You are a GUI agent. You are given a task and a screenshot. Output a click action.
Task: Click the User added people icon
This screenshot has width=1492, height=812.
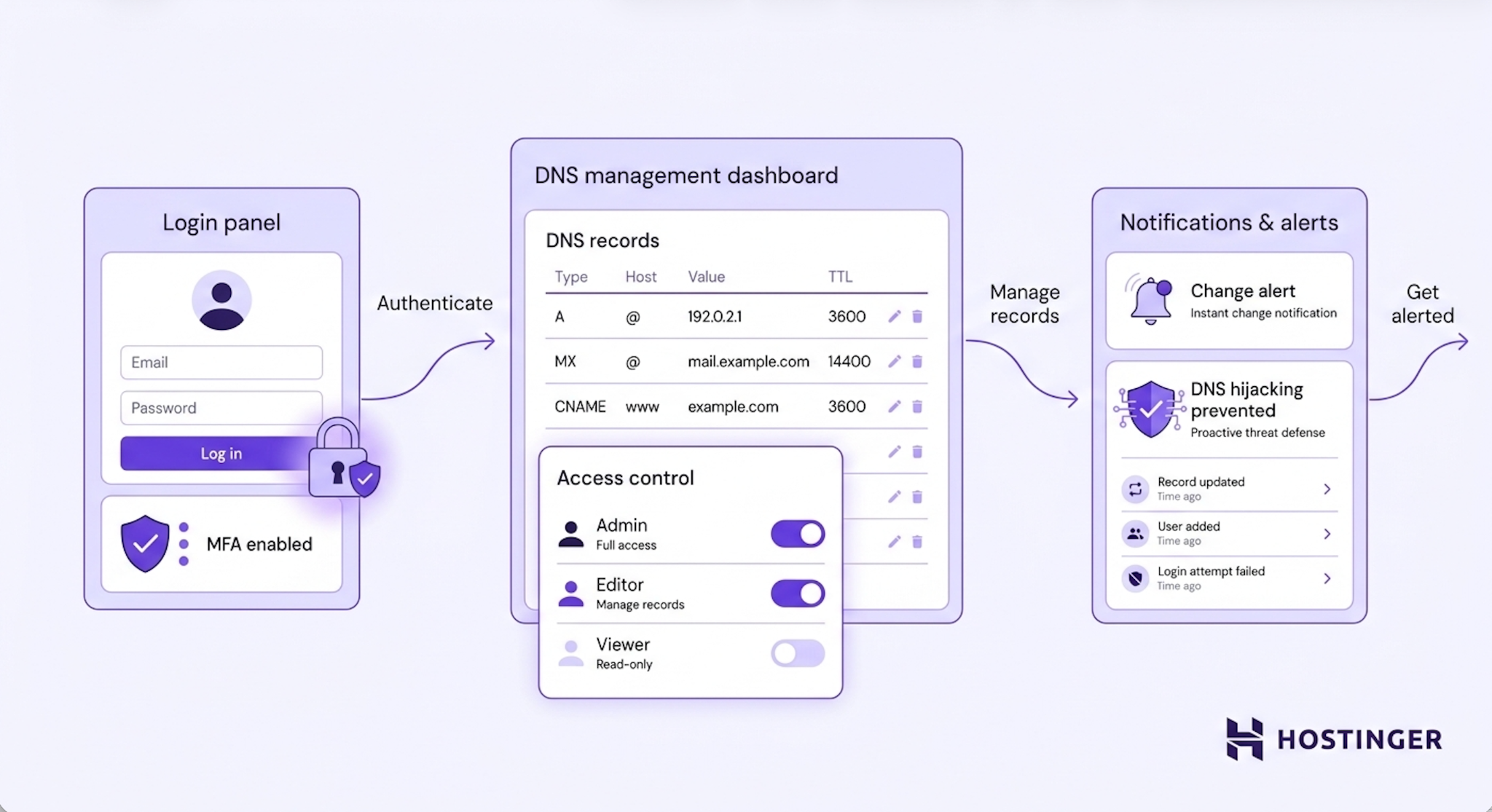click(x=1135, y=534)
